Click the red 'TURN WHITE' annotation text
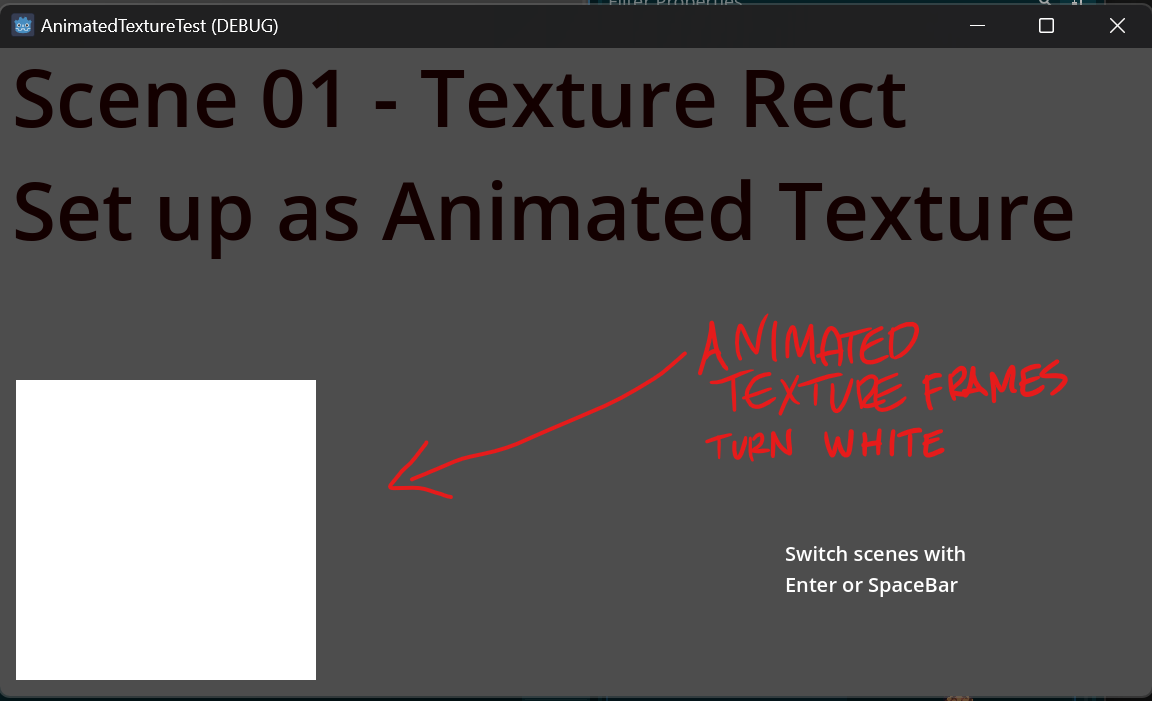 coord(825,443)
